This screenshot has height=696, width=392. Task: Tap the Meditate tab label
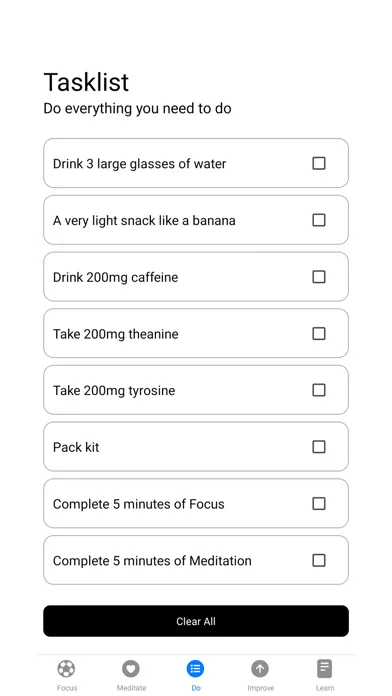(x=131, y=688)
